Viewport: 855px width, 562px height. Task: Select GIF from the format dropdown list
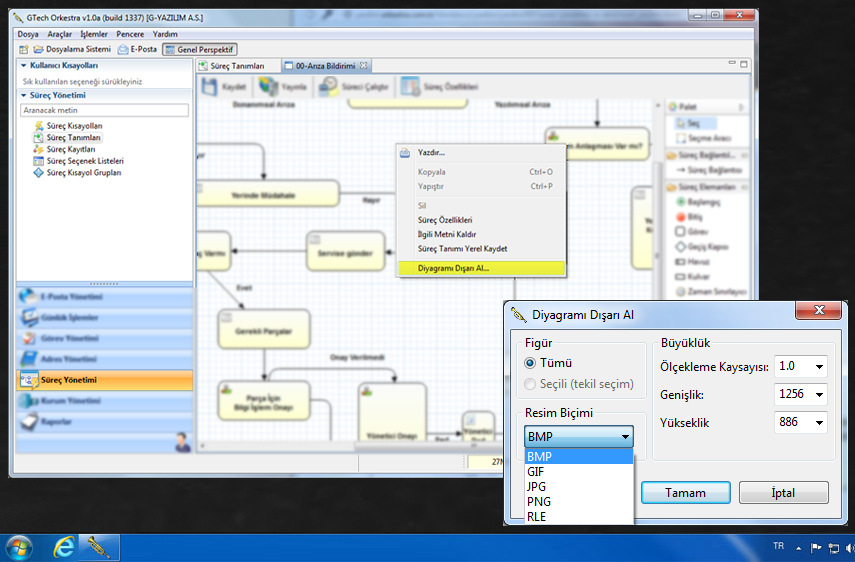pyautogui.click(x=536, y=471)
